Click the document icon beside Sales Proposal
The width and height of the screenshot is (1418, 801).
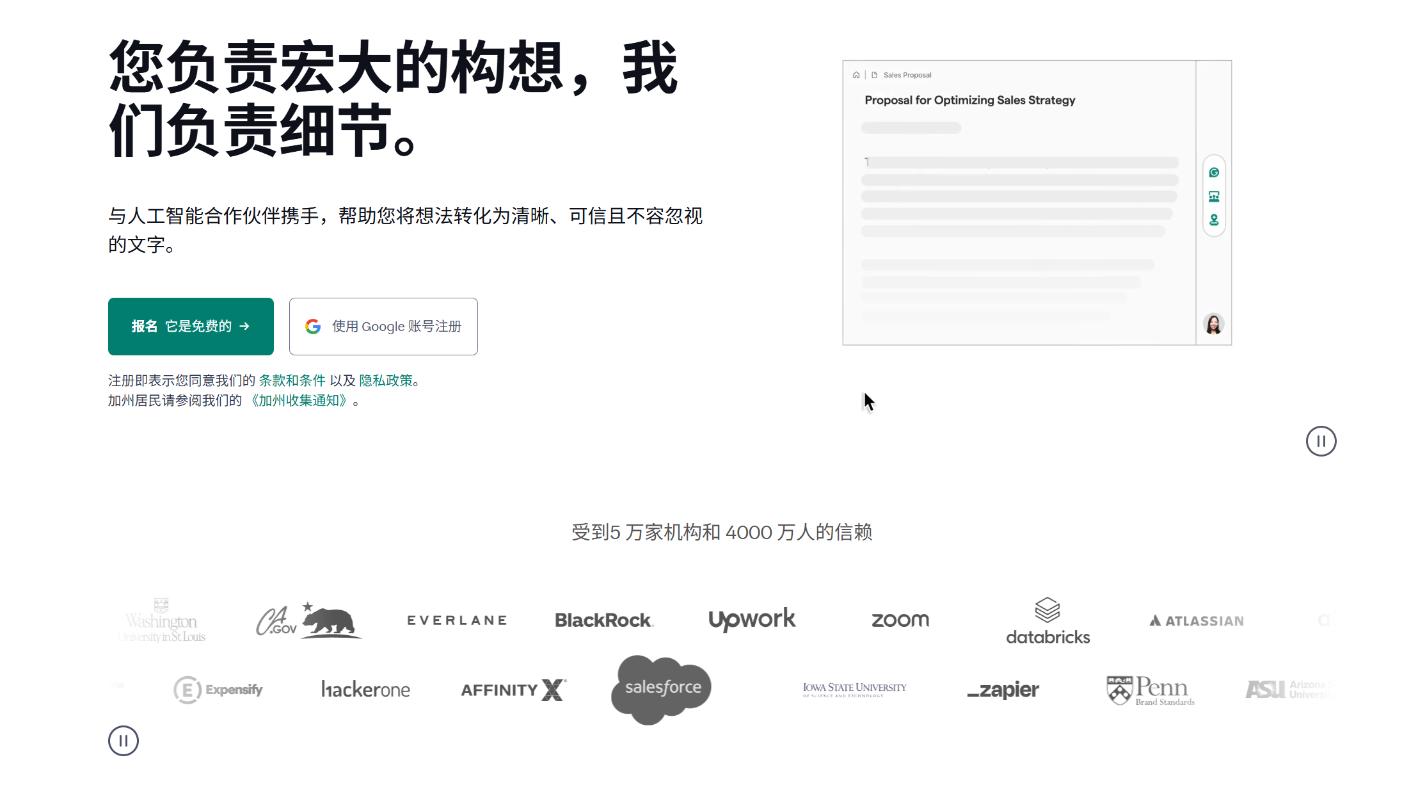[874, 75]
